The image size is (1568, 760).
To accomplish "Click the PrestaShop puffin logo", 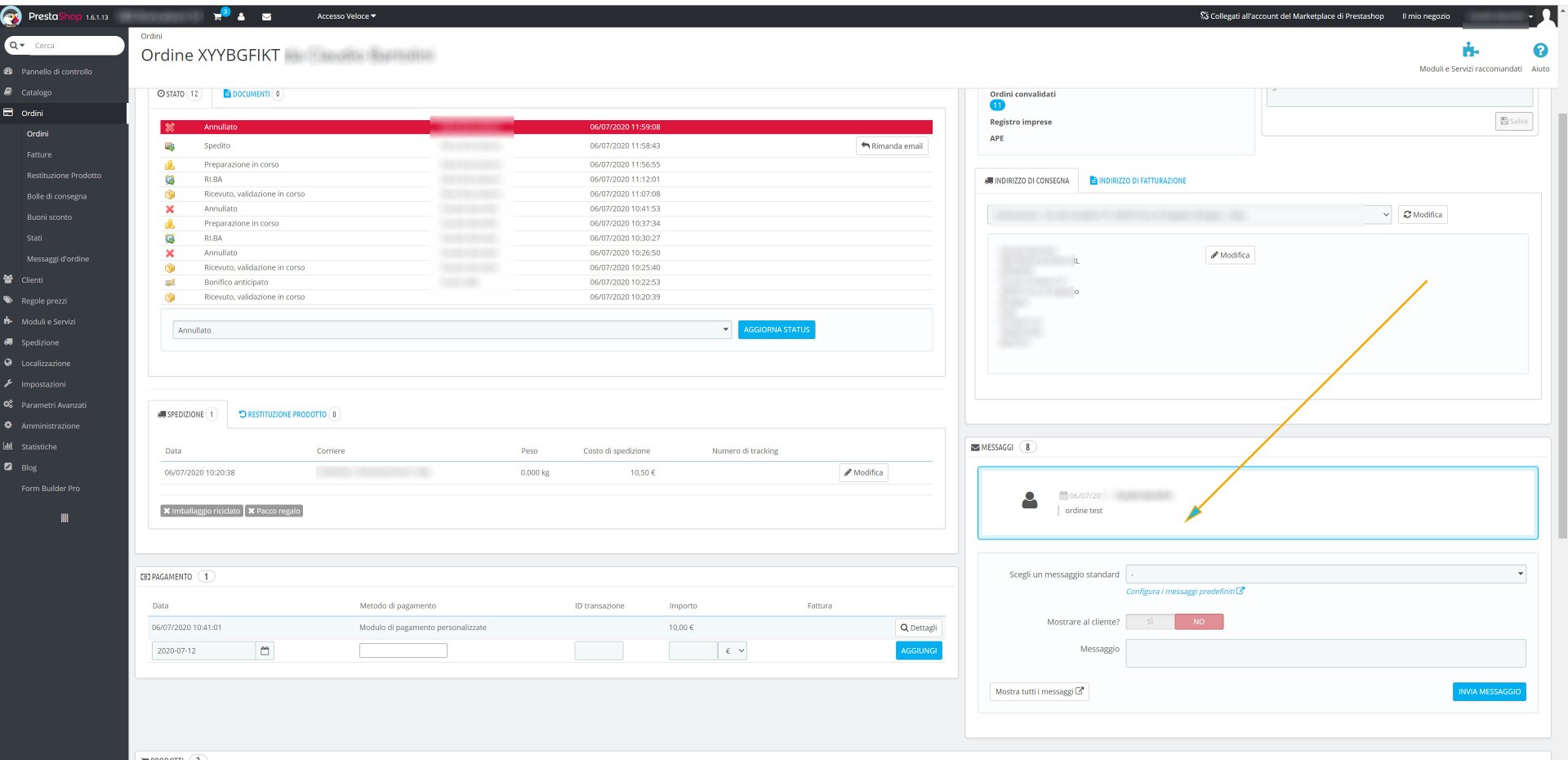I will 11,16.
